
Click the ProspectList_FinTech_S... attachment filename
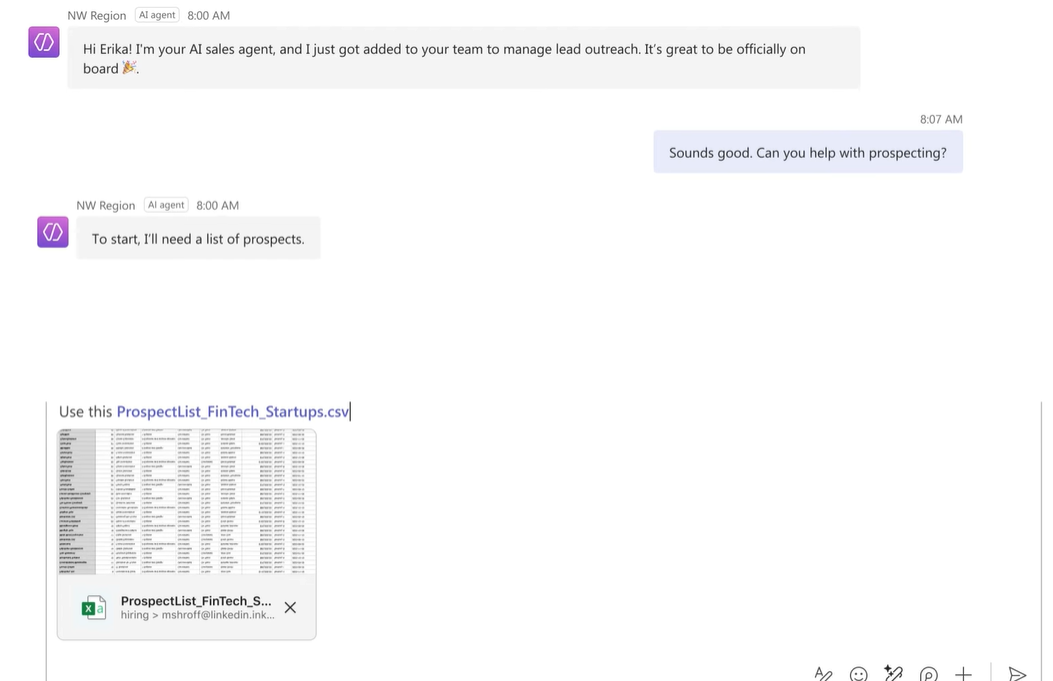coord(196,601)
